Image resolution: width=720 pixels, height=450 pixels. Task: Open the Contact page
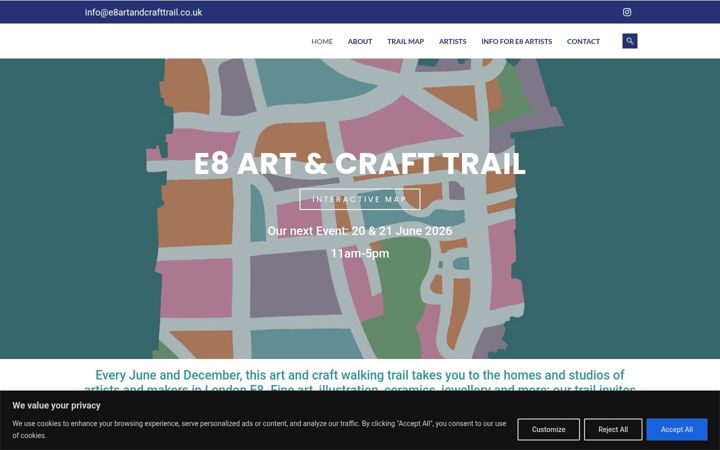(583, 41)
